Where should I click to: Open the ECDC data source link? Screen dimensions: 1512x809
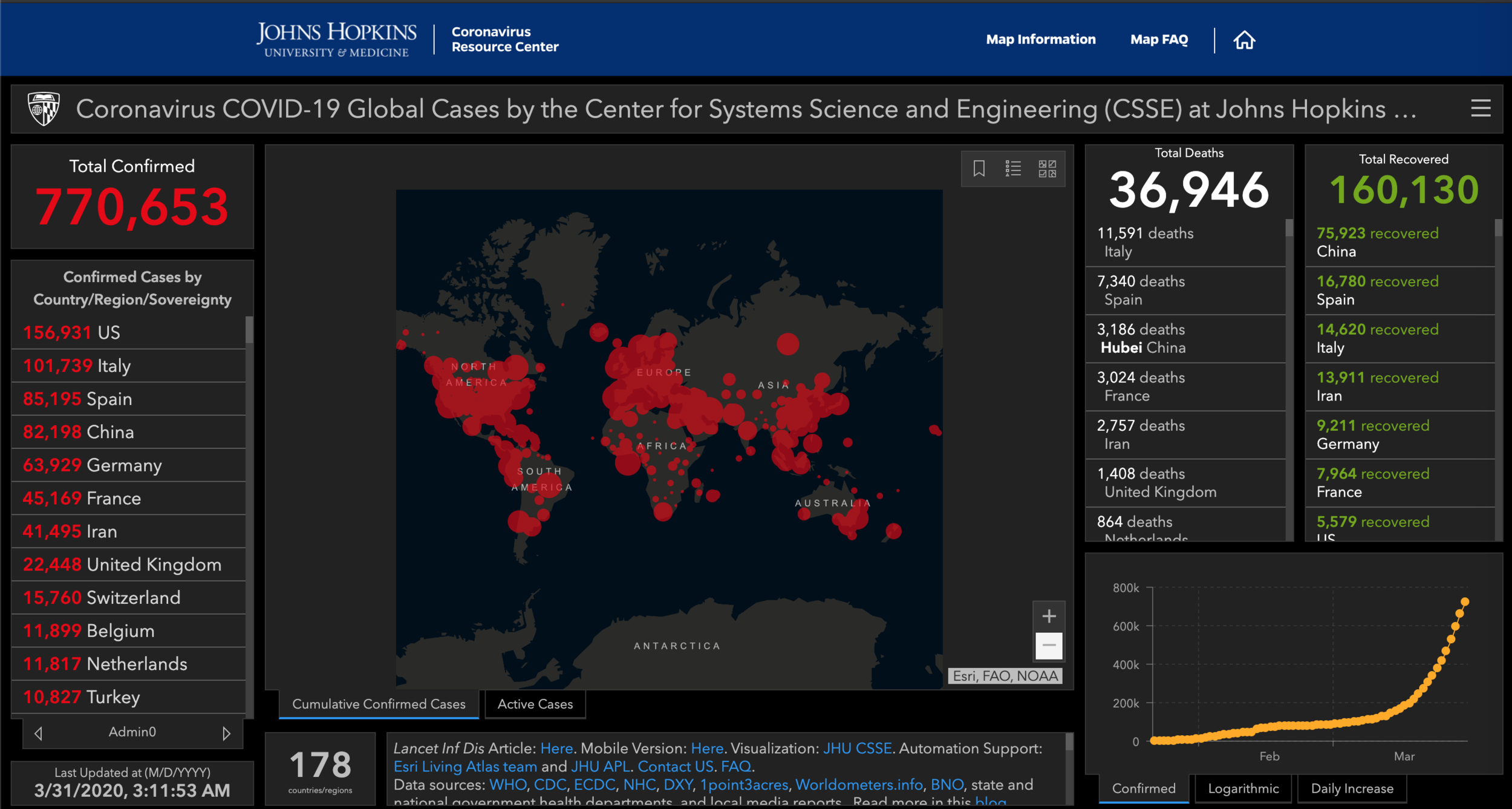(x=595, y=785)
